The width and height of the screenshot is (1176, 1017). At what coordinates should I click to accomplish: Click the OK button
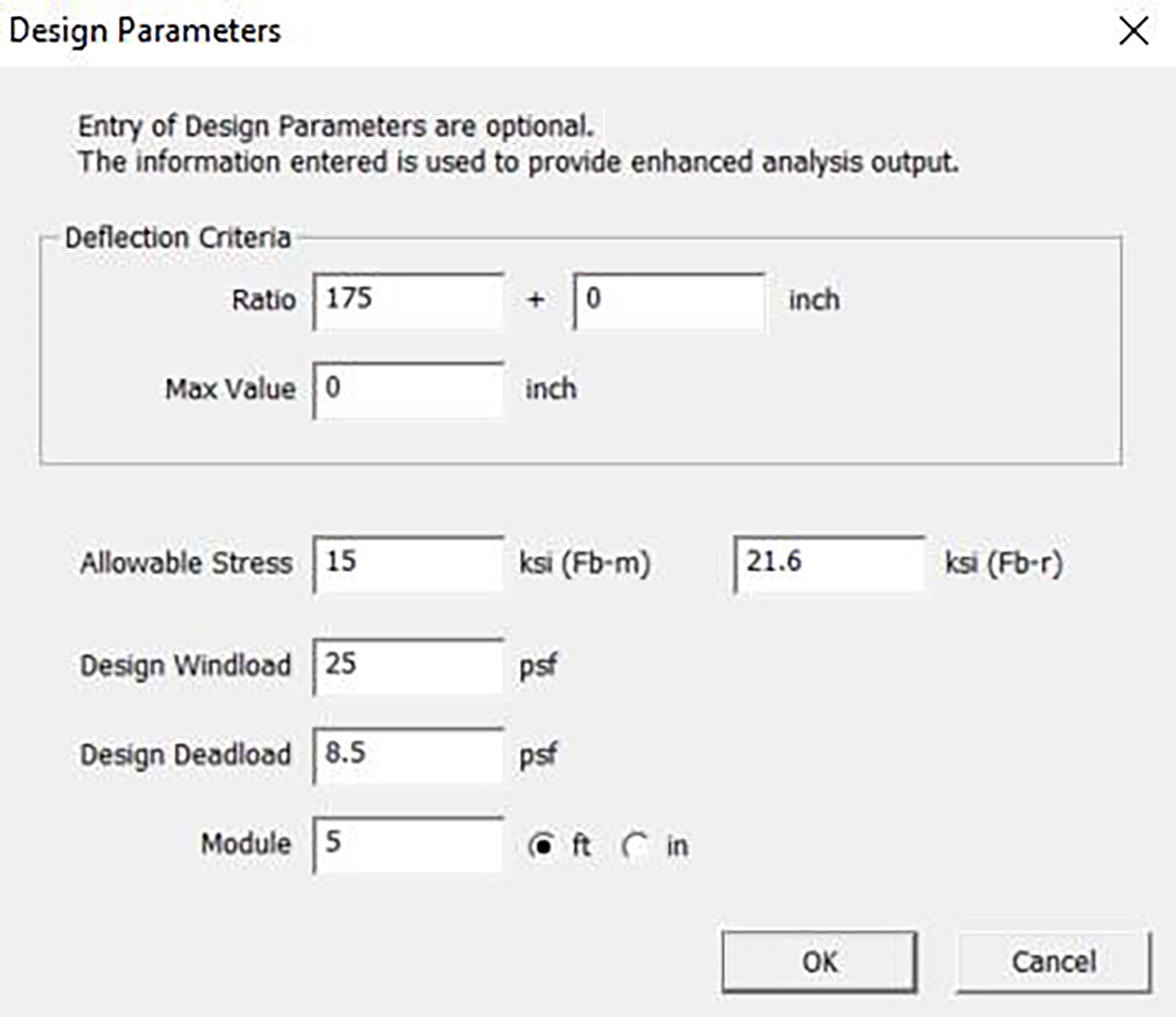tap(820, 960)
